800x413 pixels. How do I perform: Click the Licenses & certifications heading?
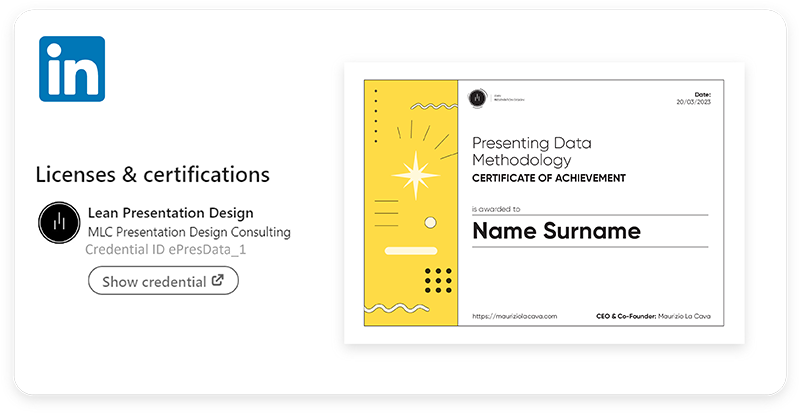[153, 175]
